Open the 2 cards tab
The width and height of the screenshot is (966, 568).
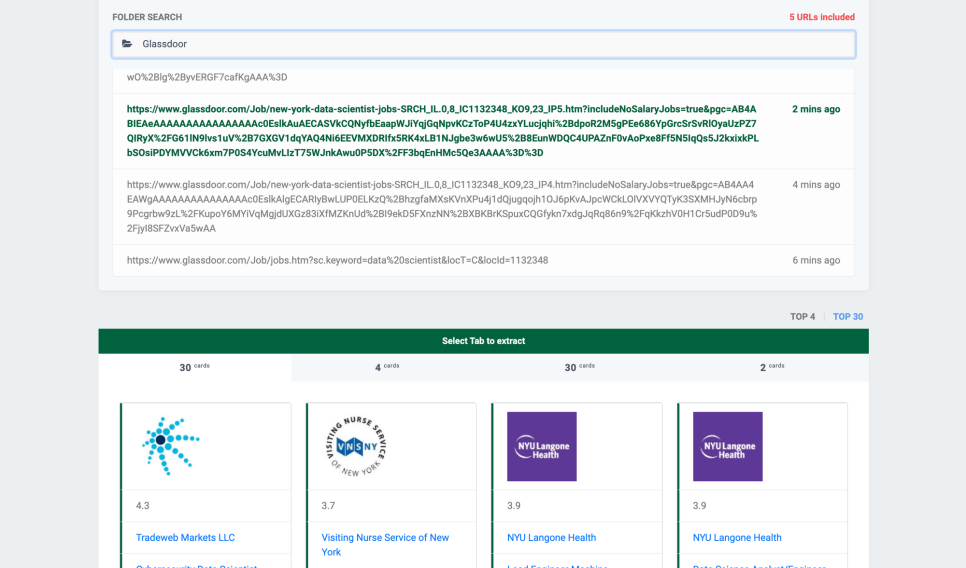pyautogui.click(x=771, y=367)
